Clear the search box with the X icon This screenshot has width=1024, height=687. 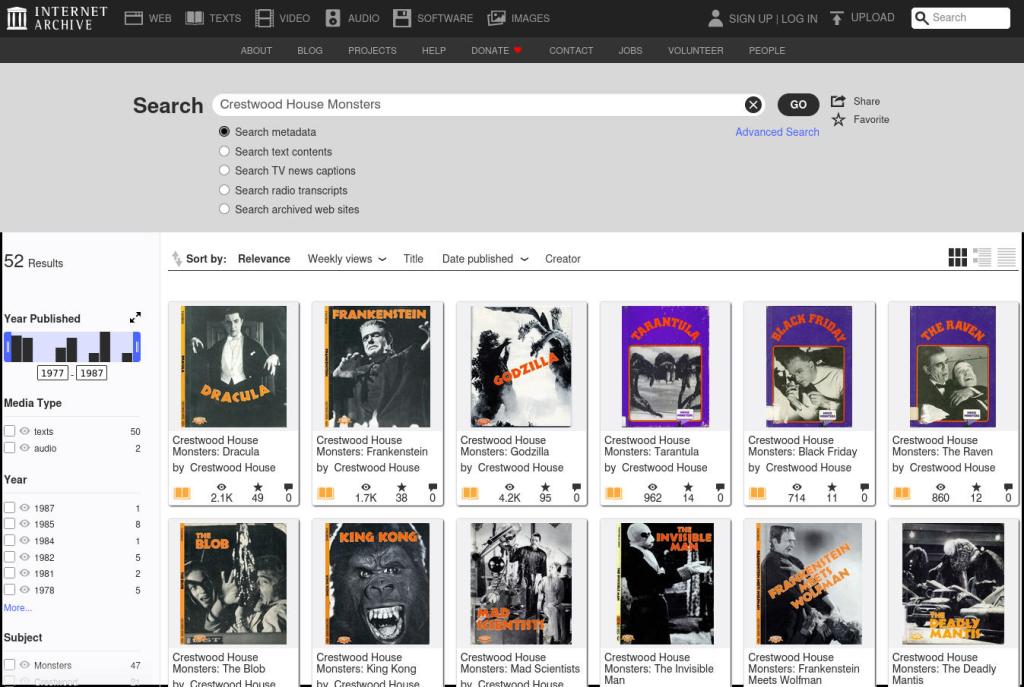(753, 104)
